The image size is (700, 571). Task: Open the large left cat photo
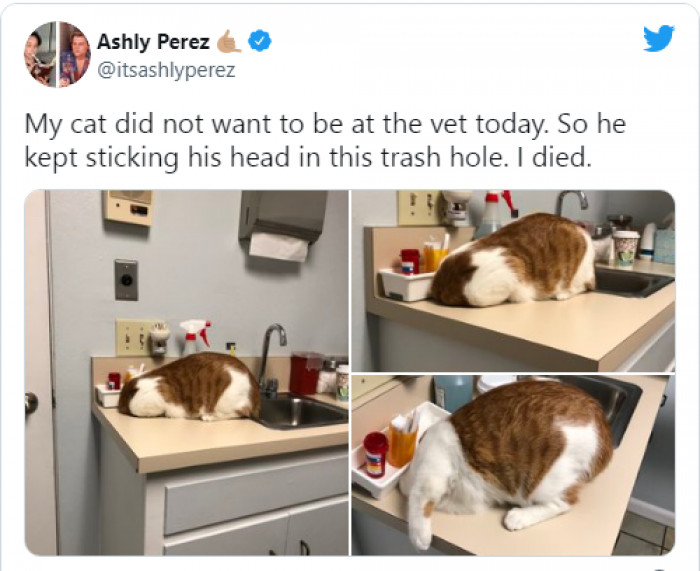187,373
